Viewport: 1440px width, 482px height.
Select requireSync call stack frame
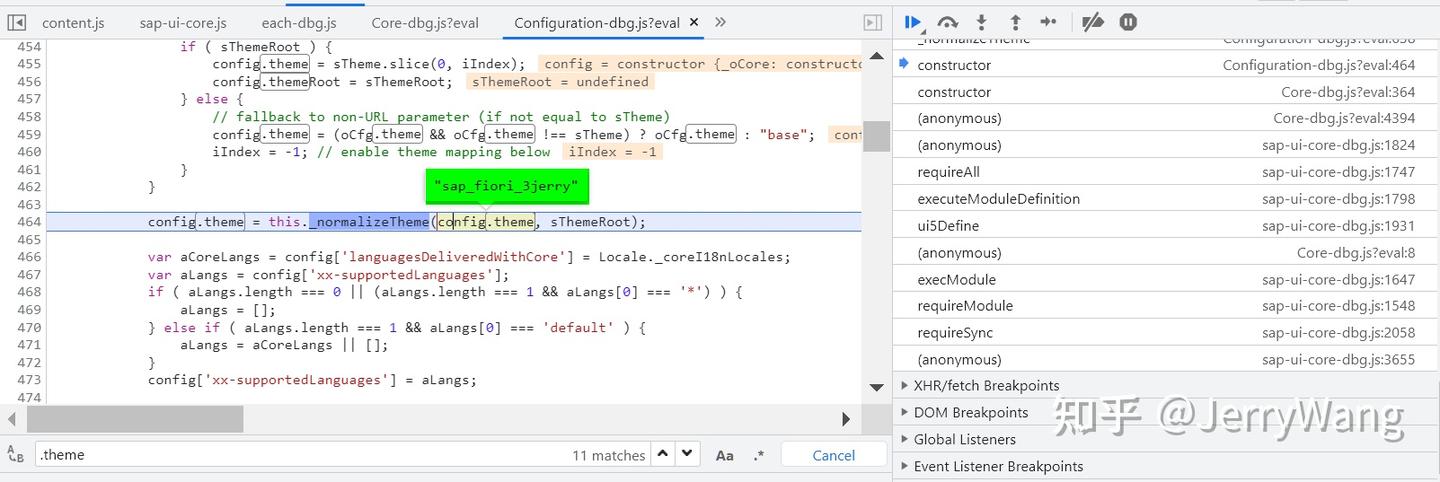[x=1166, y=333]
